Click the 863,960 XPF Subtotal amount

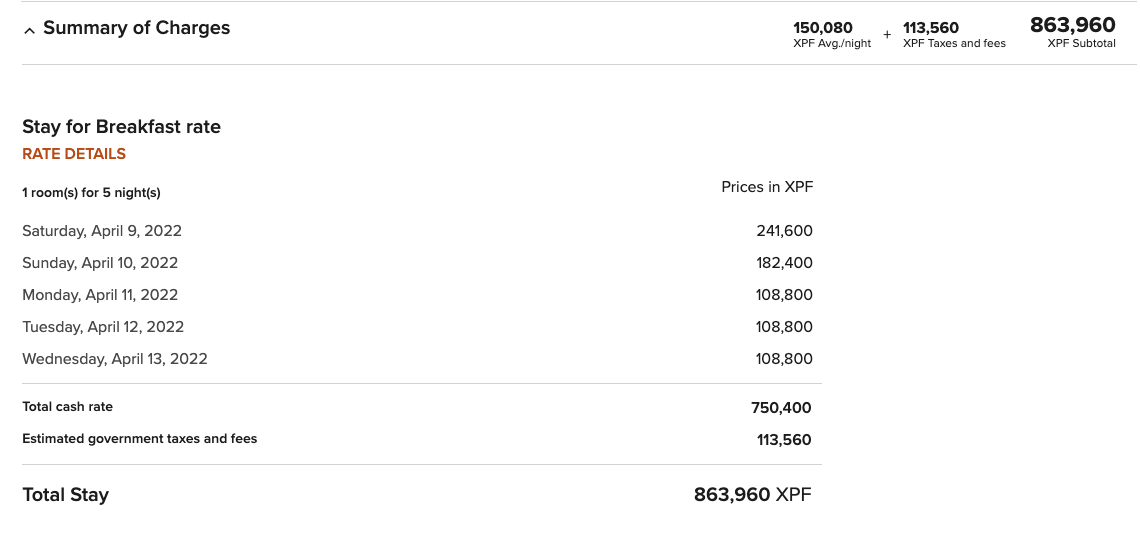click(1072, 26)
